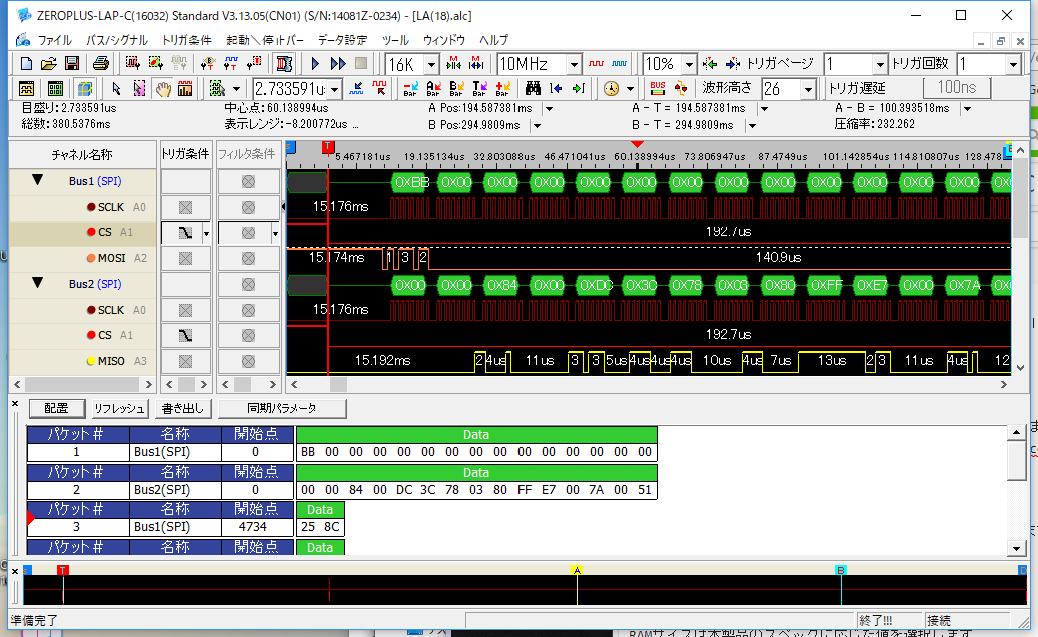The image size is (1038, 637).
Task: Toggle the falling-edge trigger on Bus2 CS
Action: pos(185,336)
